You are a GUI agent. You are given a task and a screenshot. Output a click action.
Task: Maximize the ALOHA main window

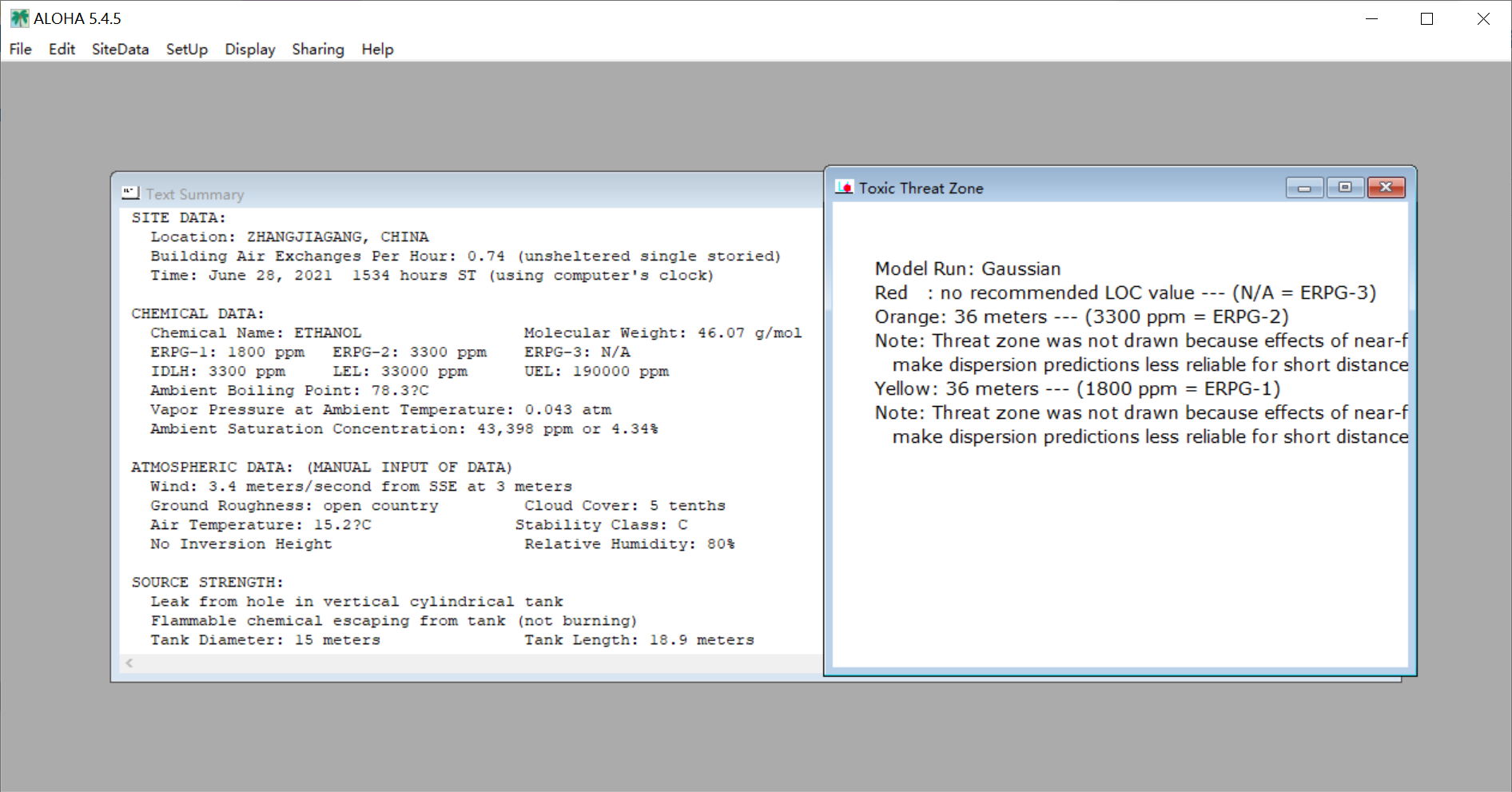1426,18
